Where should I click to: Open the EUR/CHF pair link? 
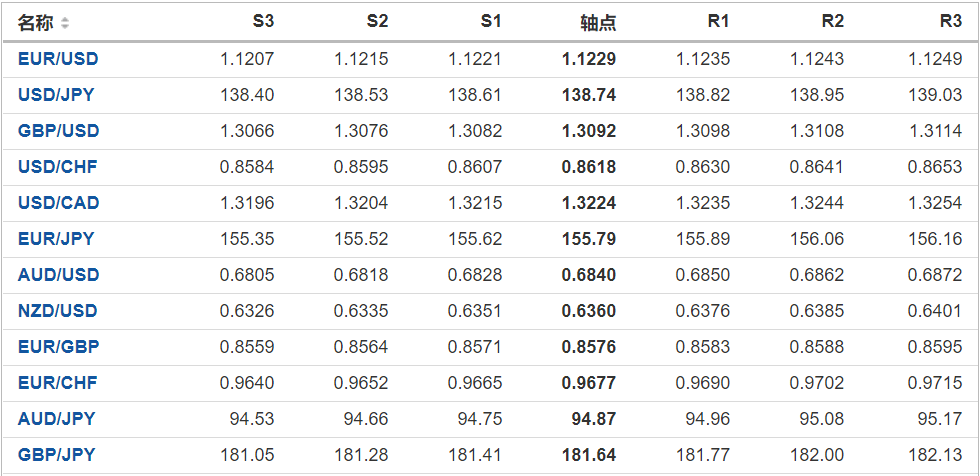point(58,383)
